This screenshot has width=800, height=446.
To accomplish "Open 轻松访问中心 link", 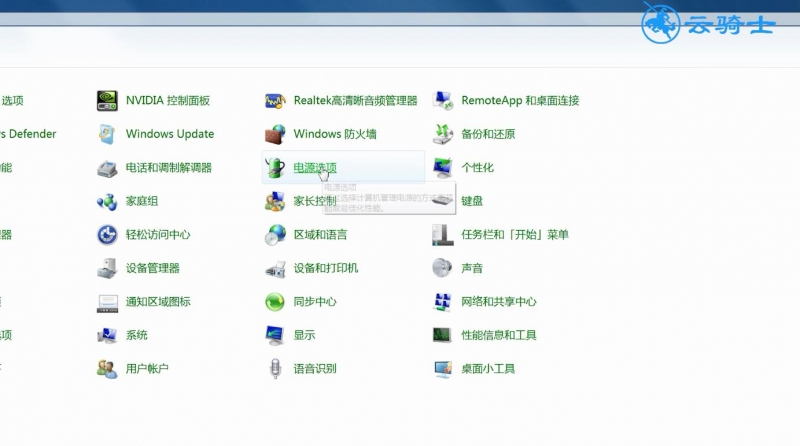I will [158, 235].
